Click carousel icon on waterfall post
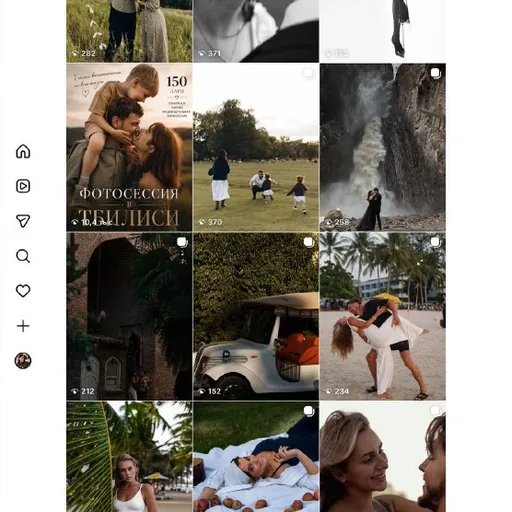The height and width of the screenshot is (512, 512). click(435, 73)
